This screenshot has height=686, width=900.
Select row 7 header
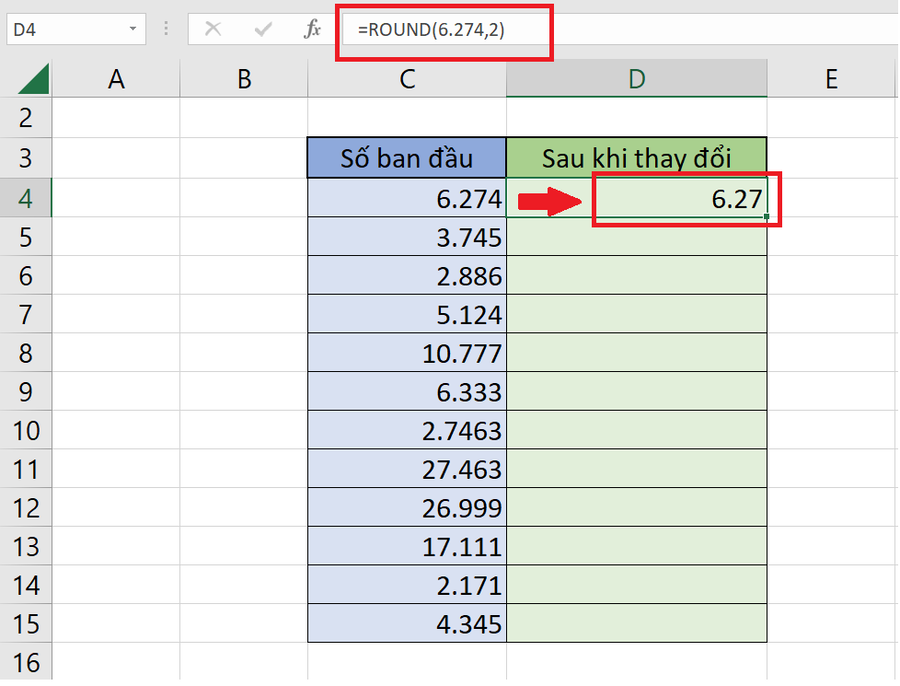pos(25,314)
